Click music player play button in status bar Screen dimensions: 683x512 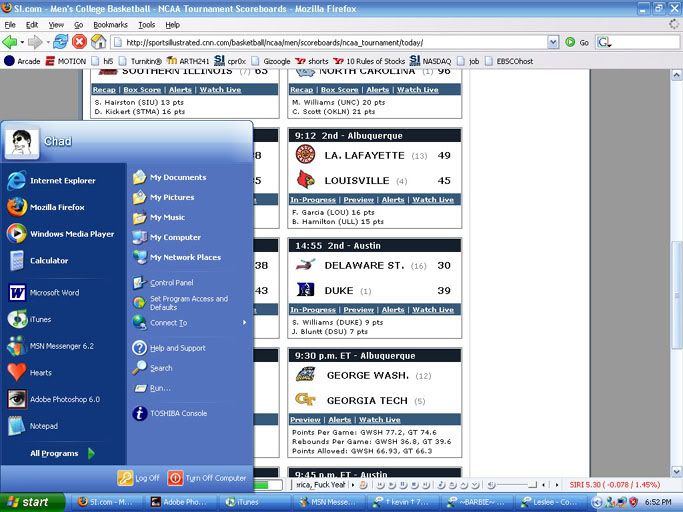pos(392,485)
